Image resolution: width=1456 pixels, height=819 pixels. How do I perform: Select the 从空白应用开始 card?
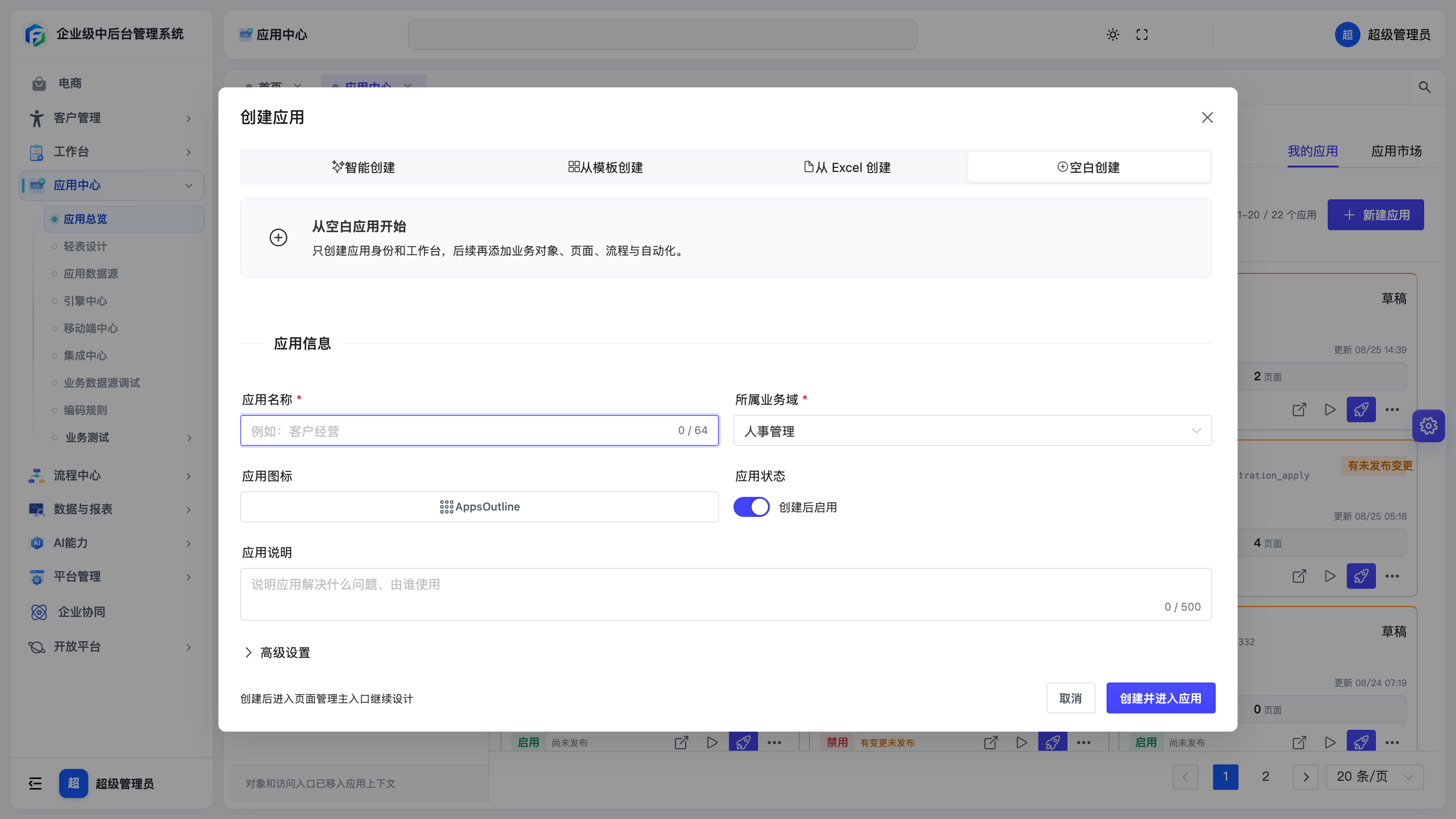[726, 238]
